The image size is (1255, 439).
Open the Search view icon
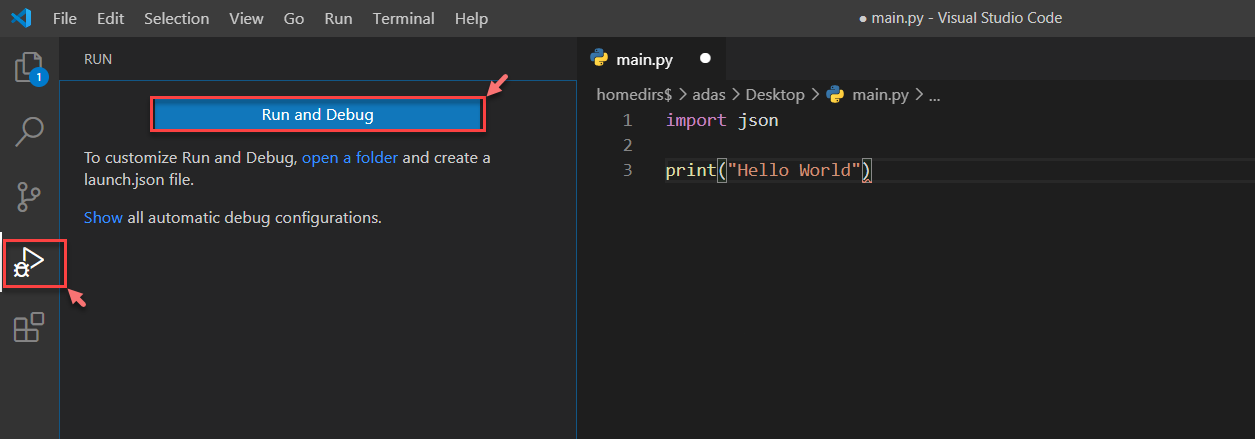click(29, 130)
